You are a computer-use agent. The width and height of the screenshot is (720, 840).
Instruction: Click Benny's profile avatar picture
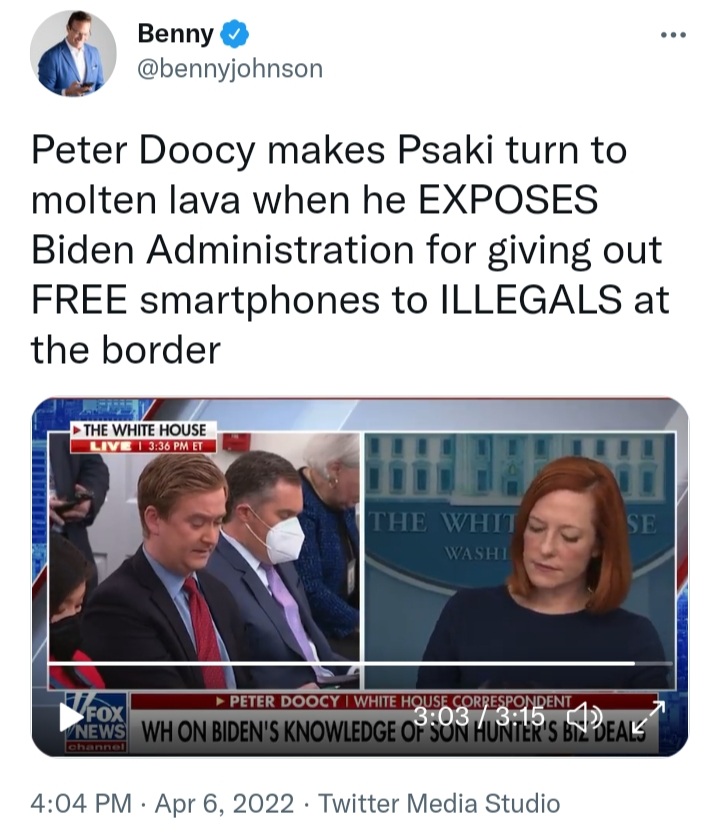[x=73, y=53]
